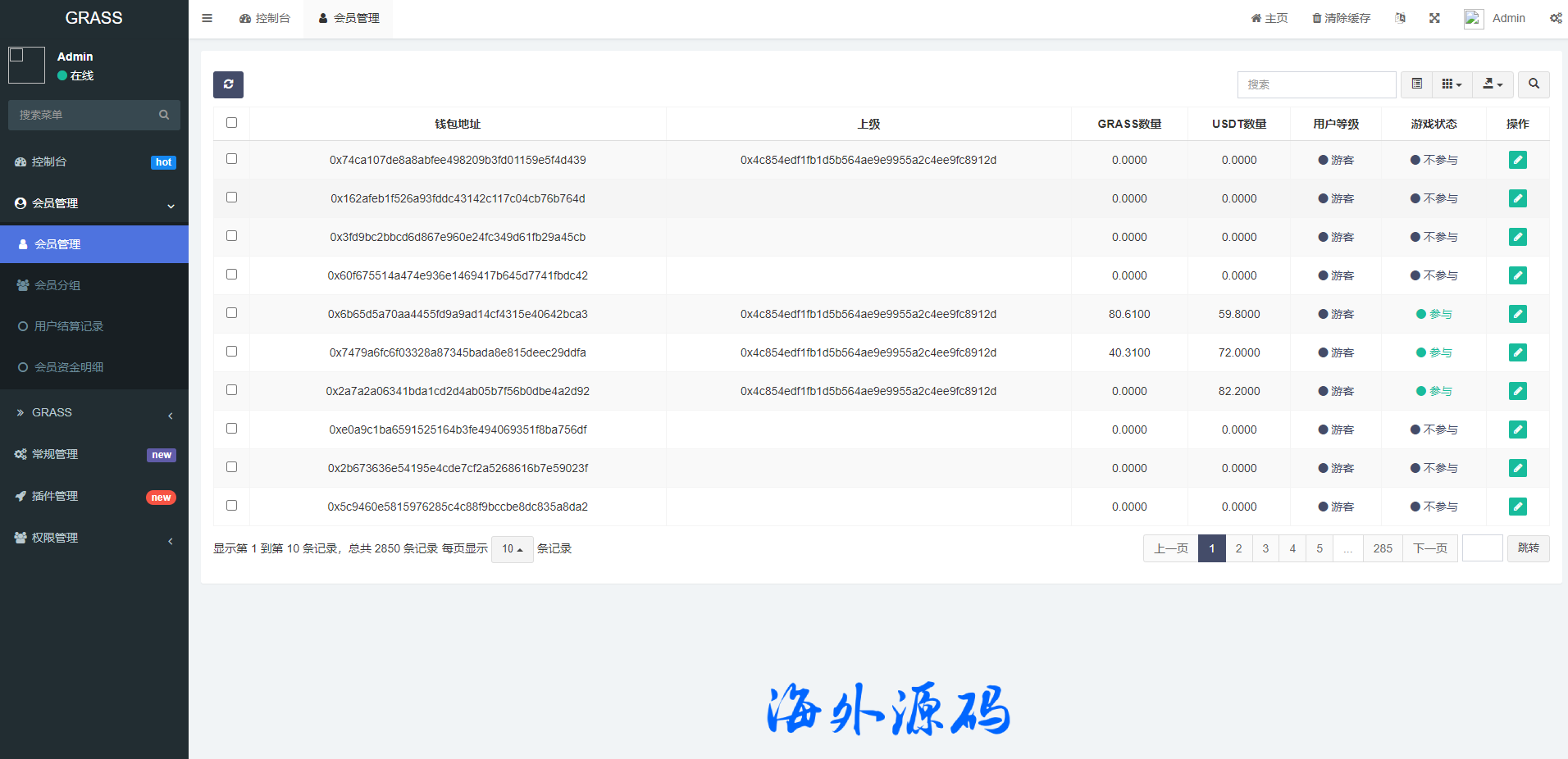Click the language switch icon
The width and height of the screenshot is (1568, 759).
tap(1400, 18)
